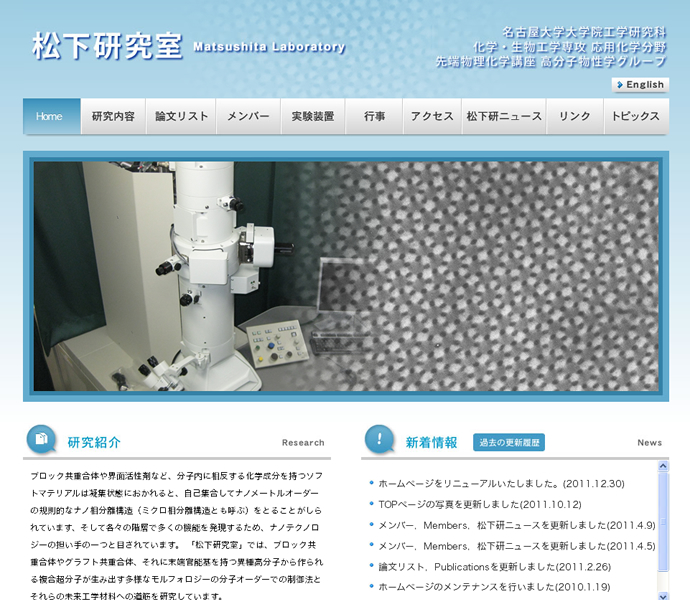This screenshot has width=690, height=600.
Task: Open the 実験装置 page
Action: pos(313,116)
